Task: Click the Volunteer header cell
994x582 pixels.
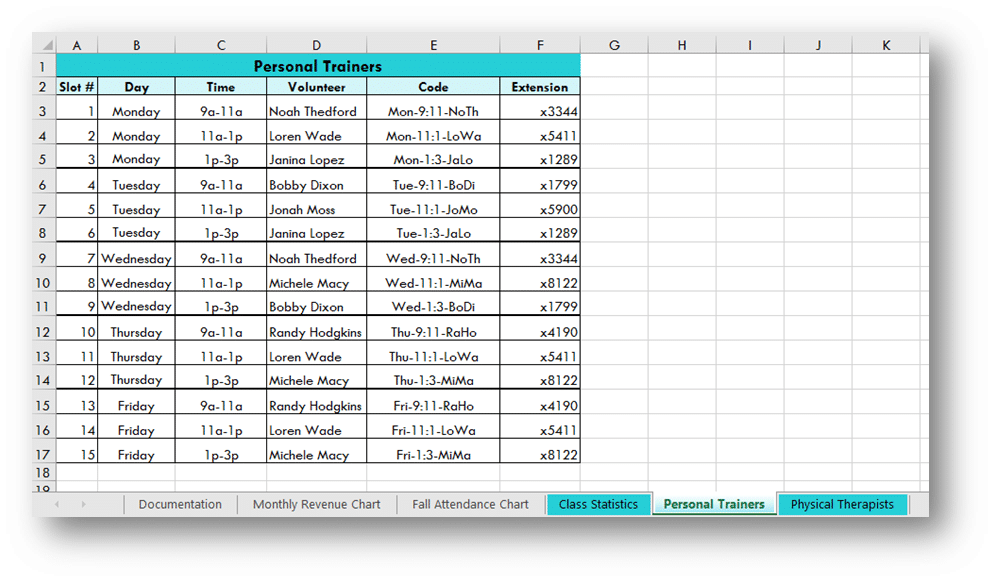Action: click(316, 87)
